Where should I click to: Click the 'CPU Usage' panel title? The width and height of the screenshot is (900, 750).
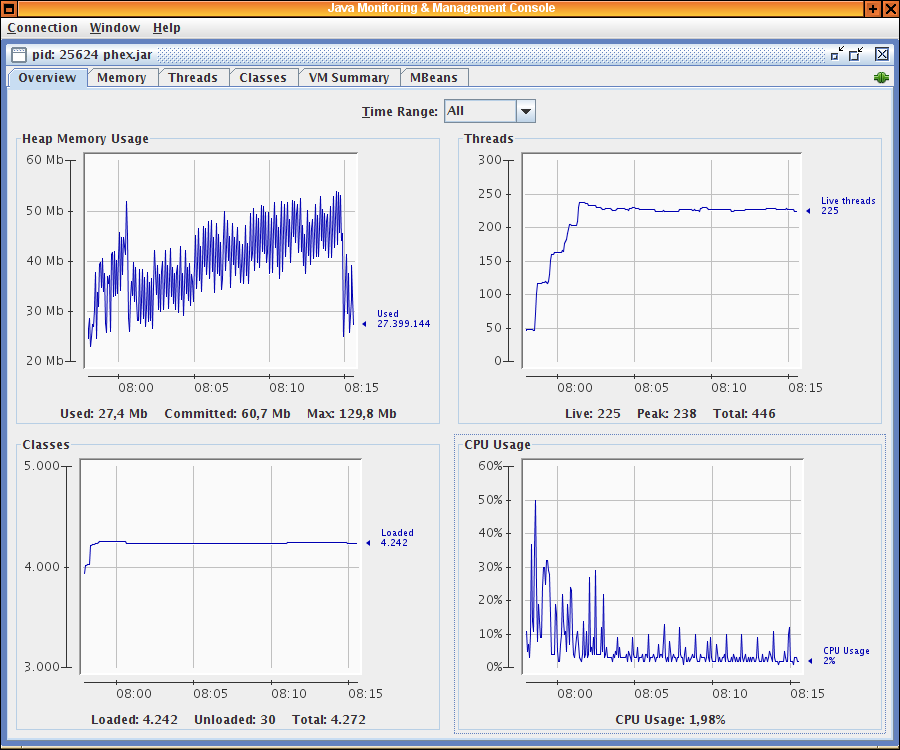point(498,445)
